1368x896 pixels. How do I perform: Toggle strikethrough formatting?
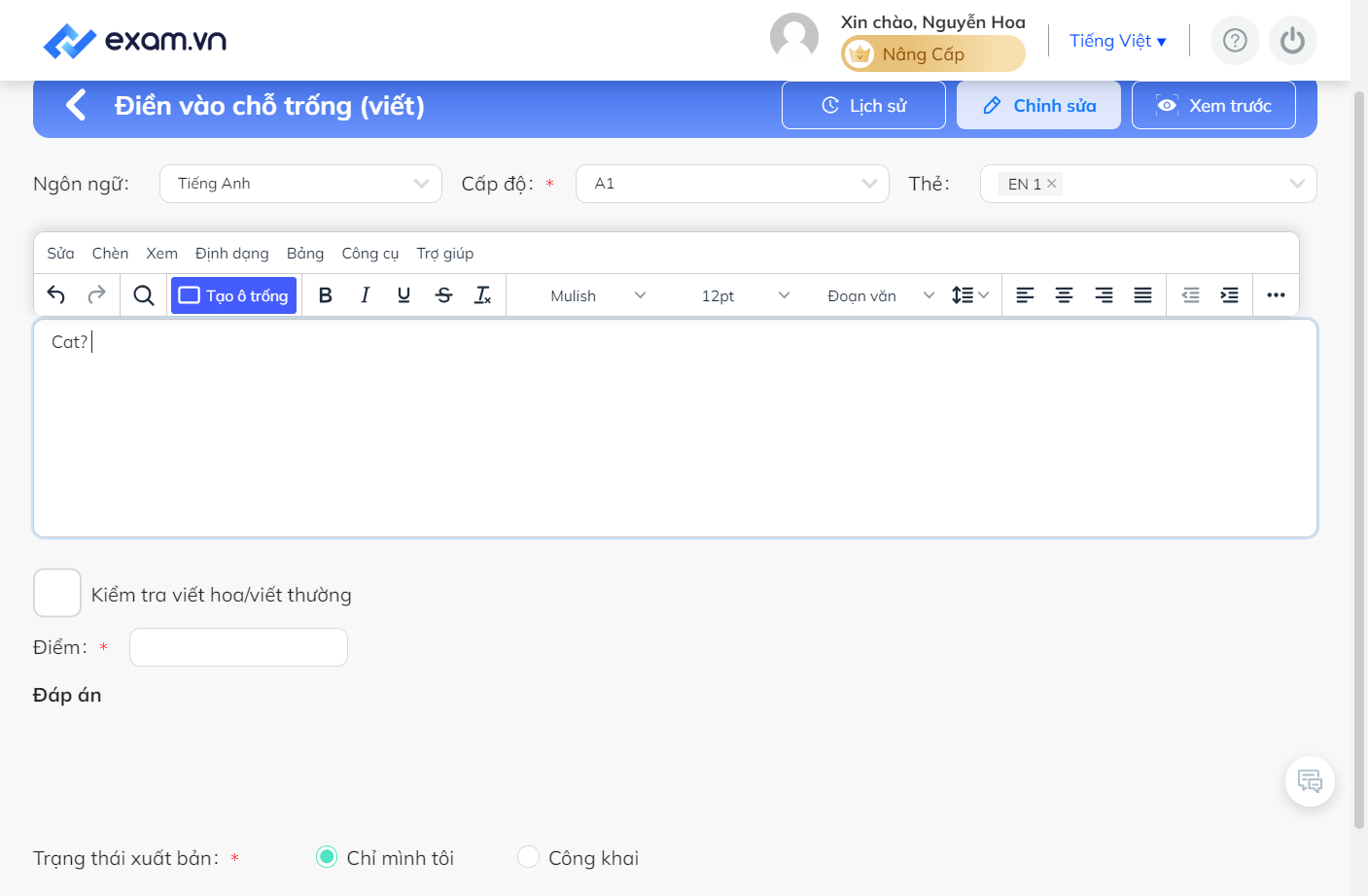443,295
